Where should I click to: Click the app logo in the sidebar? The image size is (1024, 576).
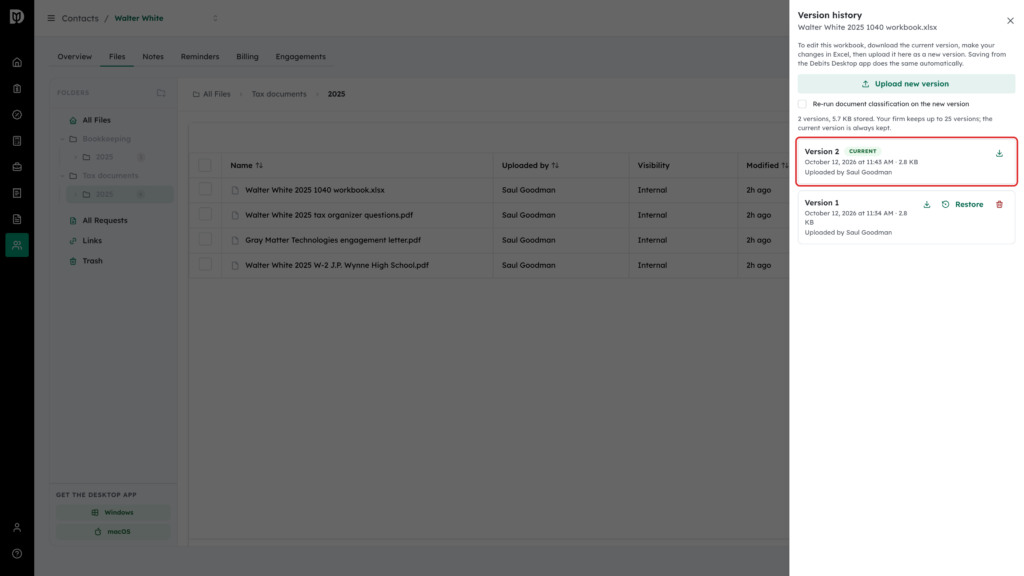[17, 16]
